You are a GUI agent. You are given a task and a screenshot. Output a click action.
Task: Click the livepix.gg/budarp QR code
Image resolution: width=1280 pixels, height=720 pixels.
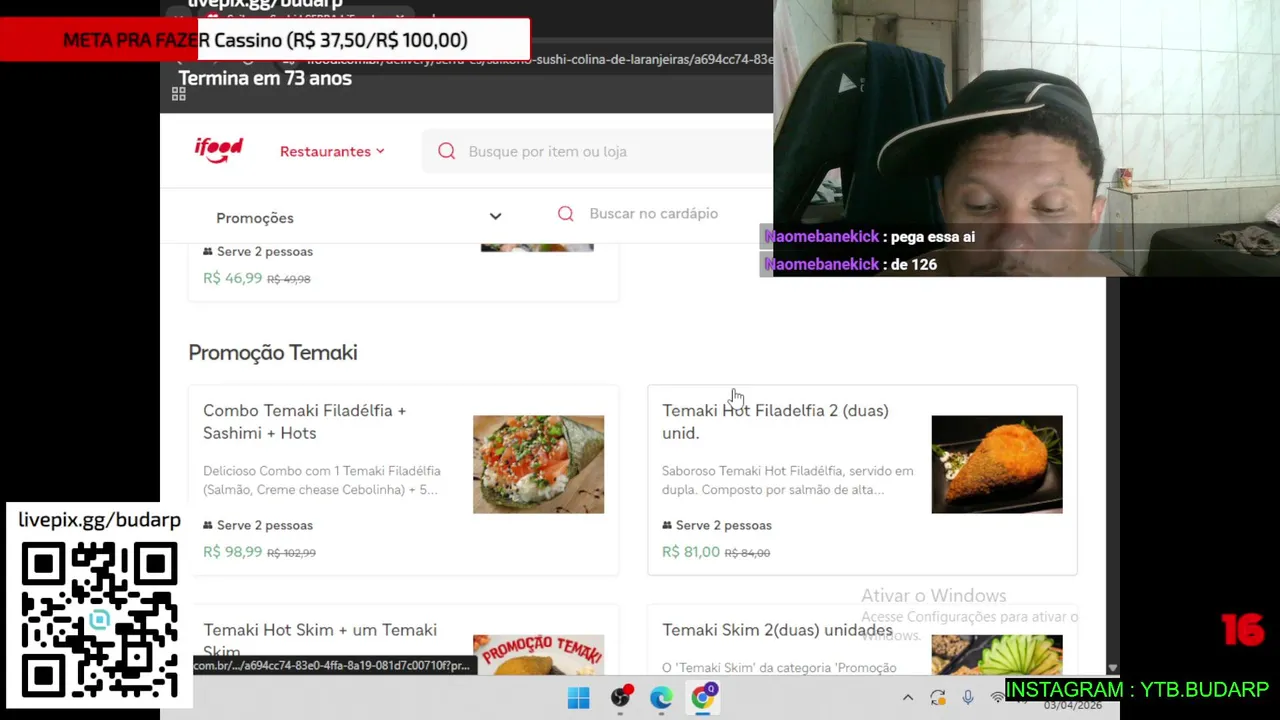click(x=99, y=620)
